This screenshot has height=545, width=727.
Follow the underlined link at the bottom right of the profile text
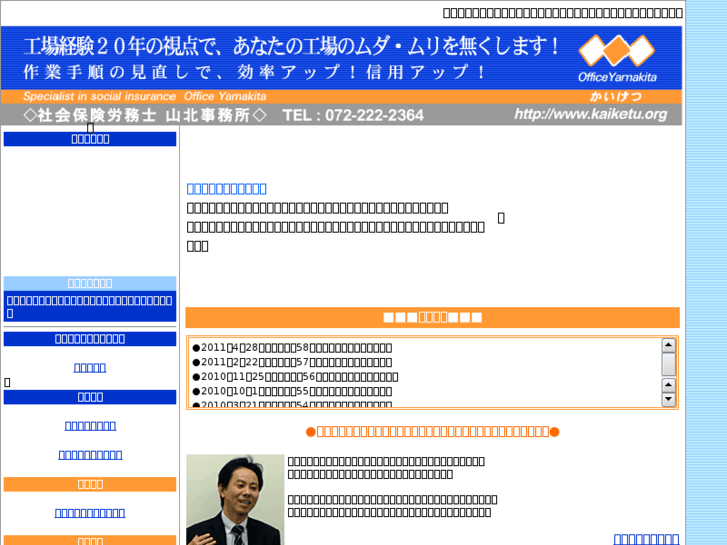click(x=646, y=539)
